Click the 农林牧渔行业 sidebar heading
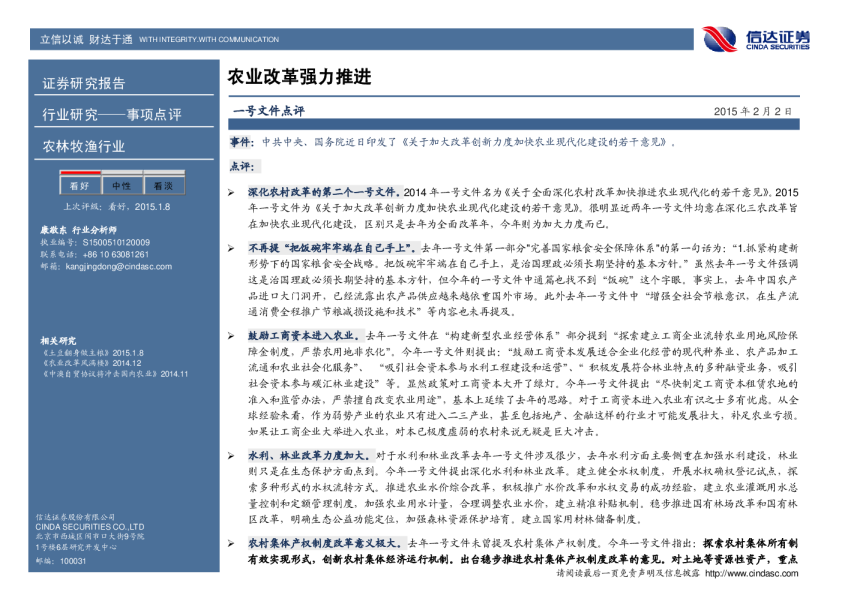Image resolution: width=842 pixels, height=595 pixels. (84, 146)
